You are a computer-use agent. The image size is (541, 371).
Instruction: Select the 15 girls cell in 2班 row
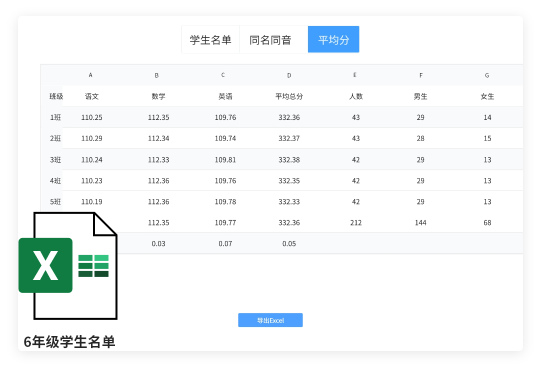click(487, 138)
